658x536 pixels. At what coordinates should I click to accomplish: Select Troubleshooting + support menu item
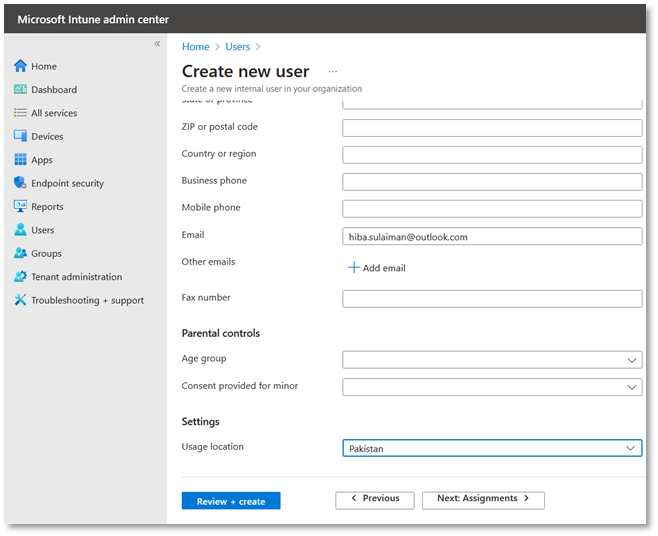[87, 300]
